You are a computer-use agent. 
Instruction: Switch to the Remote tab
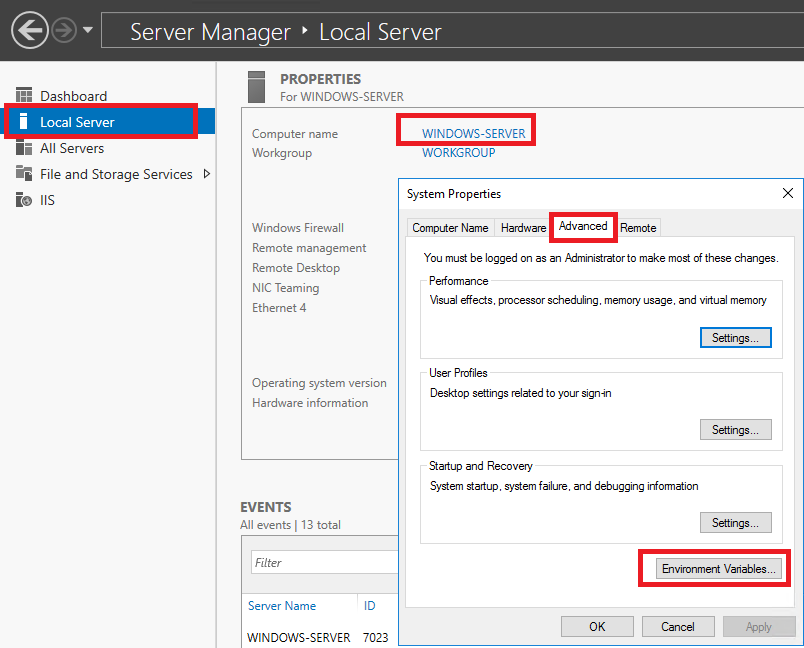(638, 228)
